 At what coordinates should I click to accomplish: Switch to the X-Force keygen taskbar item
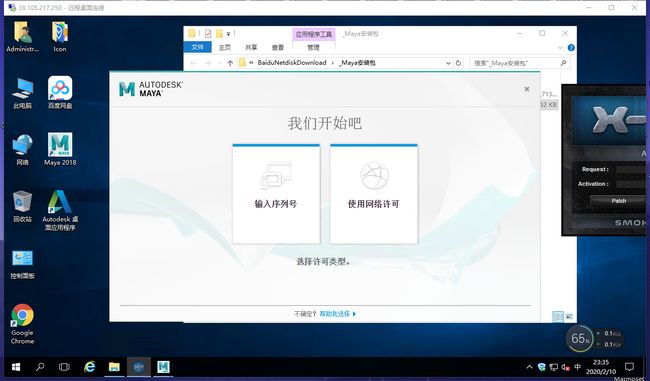[138, 367]
